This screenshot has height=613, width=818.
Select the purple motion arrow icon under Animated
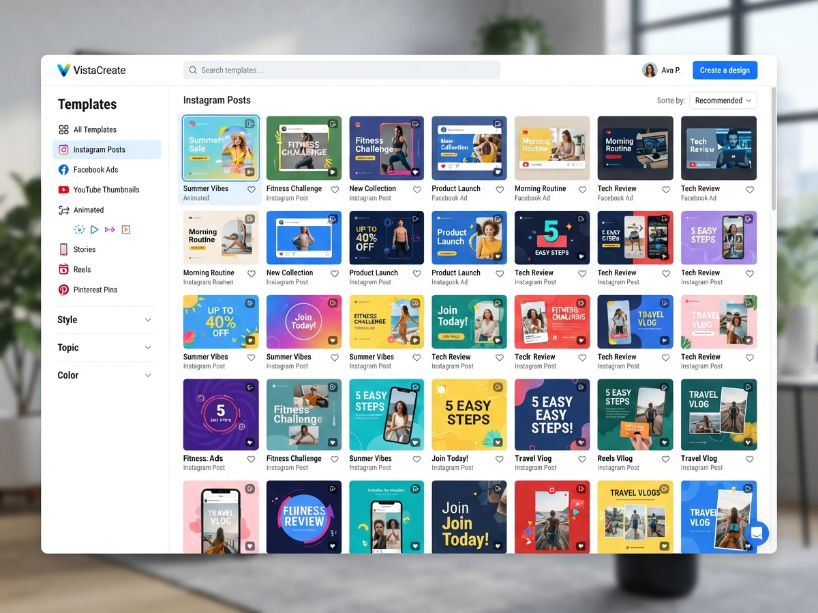pyautogui.click(x=110, y=230)
